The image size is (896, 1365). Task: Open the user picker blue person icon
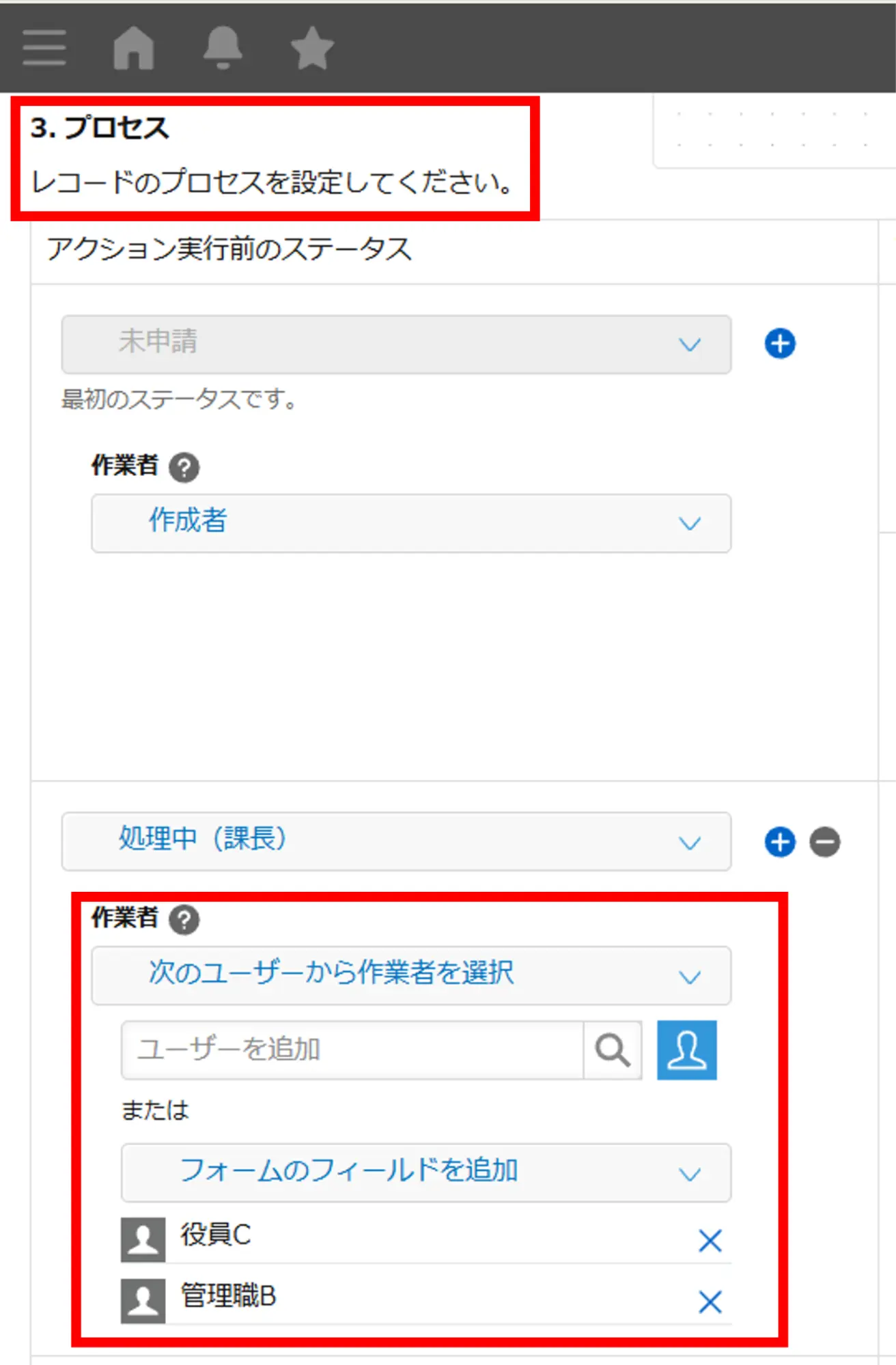(x=686, y=1050)
